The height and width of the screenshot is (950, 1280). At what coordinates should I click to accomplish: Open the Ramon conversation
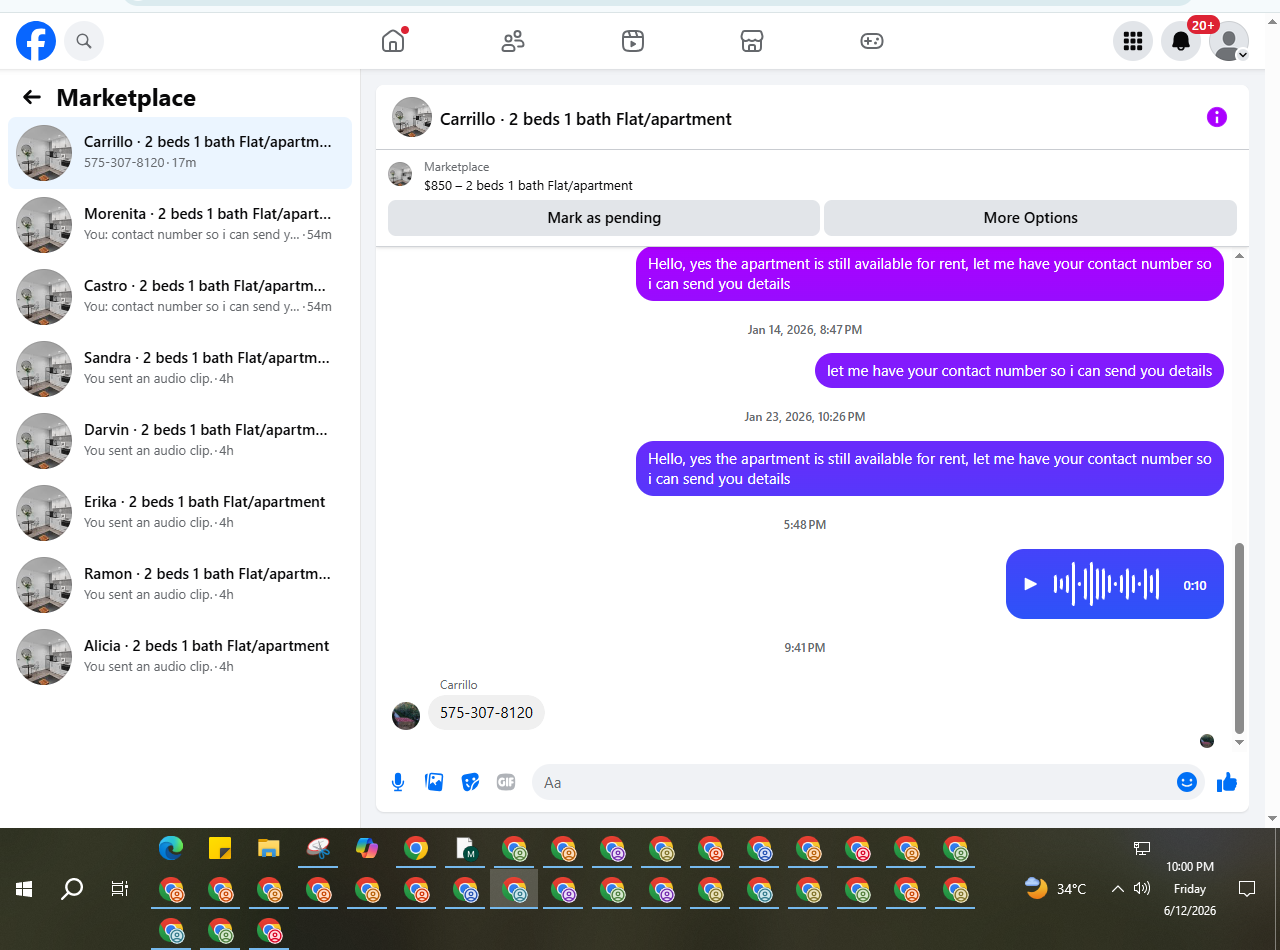pyautogui.click(x=180, y=585)
